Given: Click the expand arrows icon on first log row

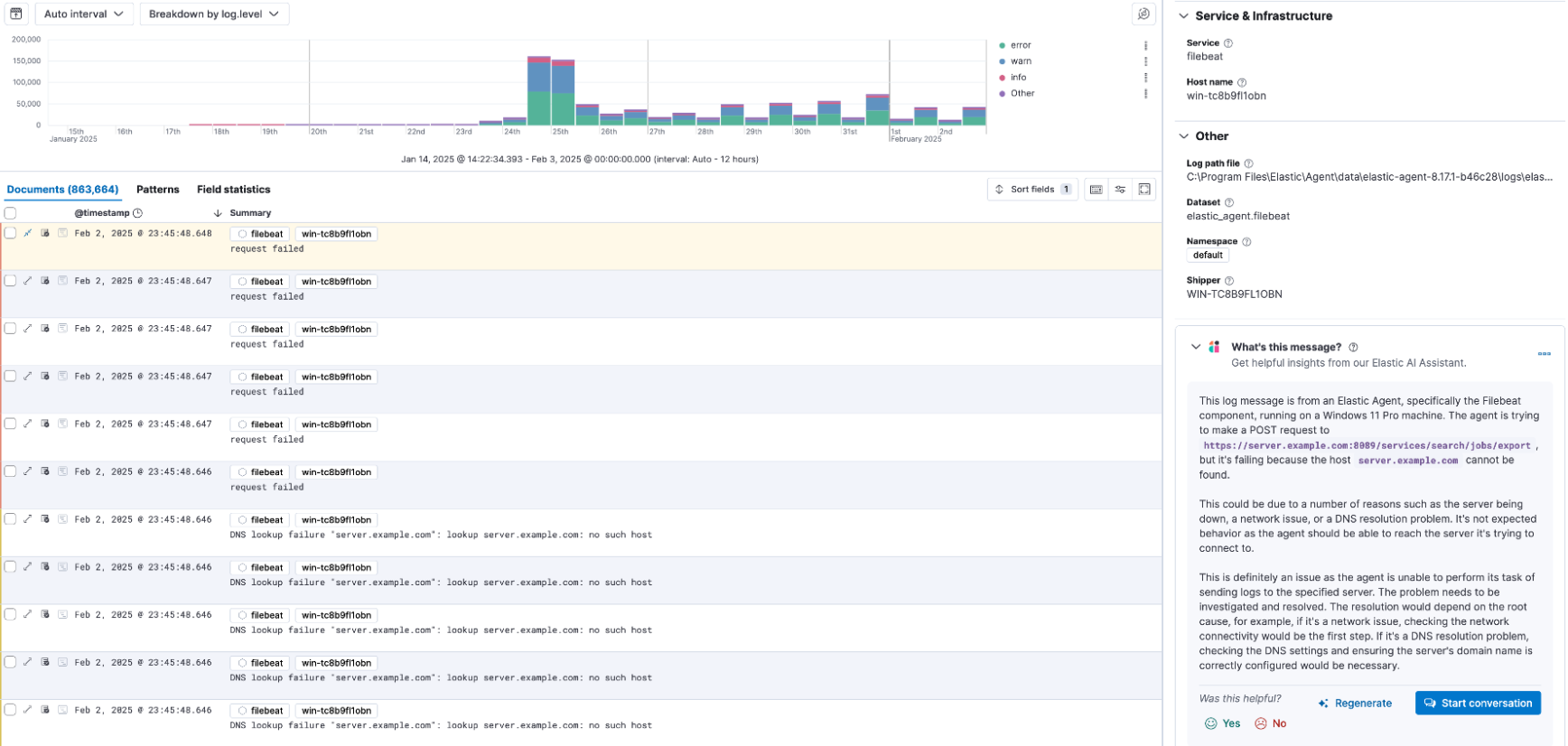Looking at the screenshot, I should click(27, 233).
